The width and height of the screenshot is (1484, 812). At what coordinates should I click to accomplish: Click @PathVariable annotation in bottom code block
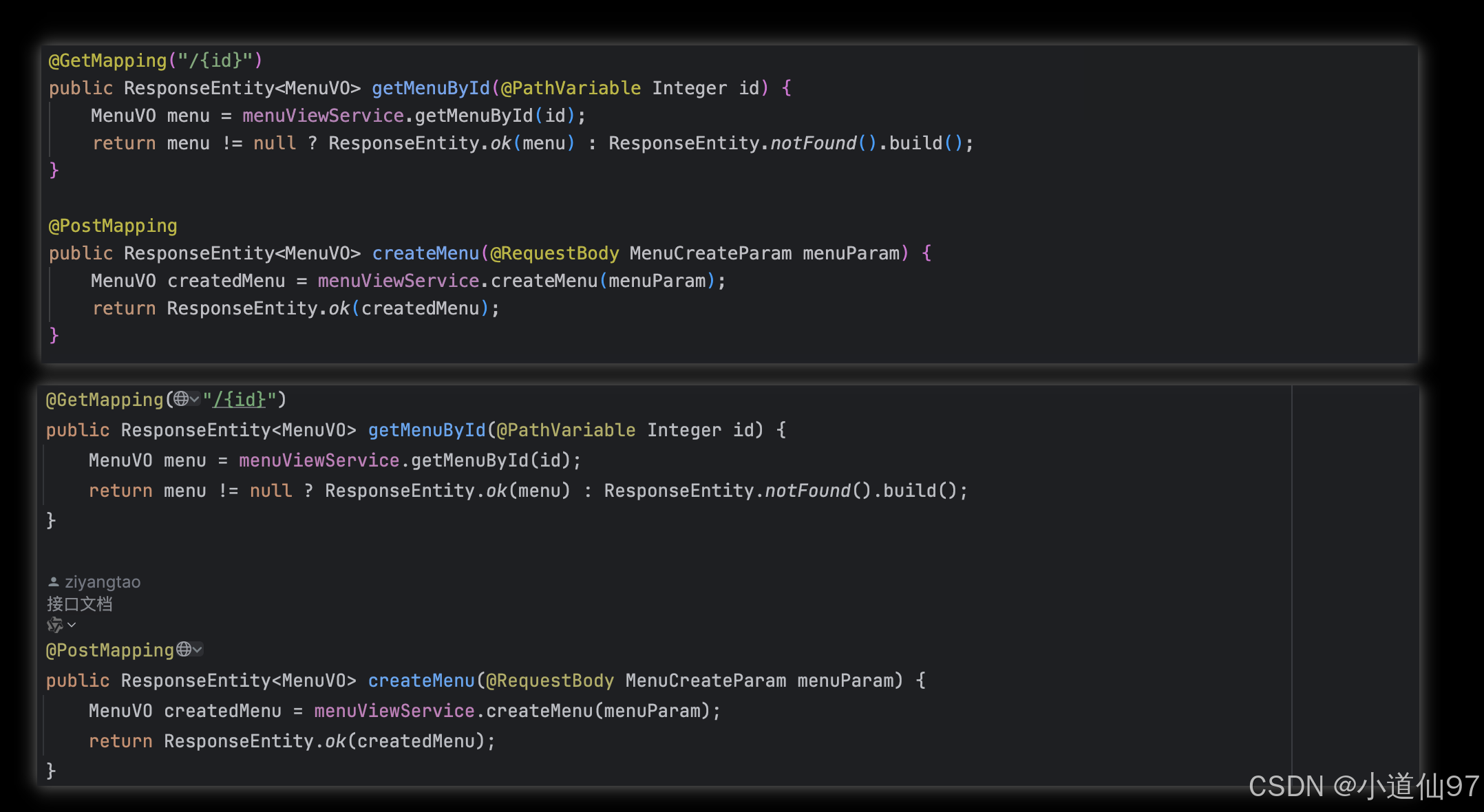[x=566, y=430]
